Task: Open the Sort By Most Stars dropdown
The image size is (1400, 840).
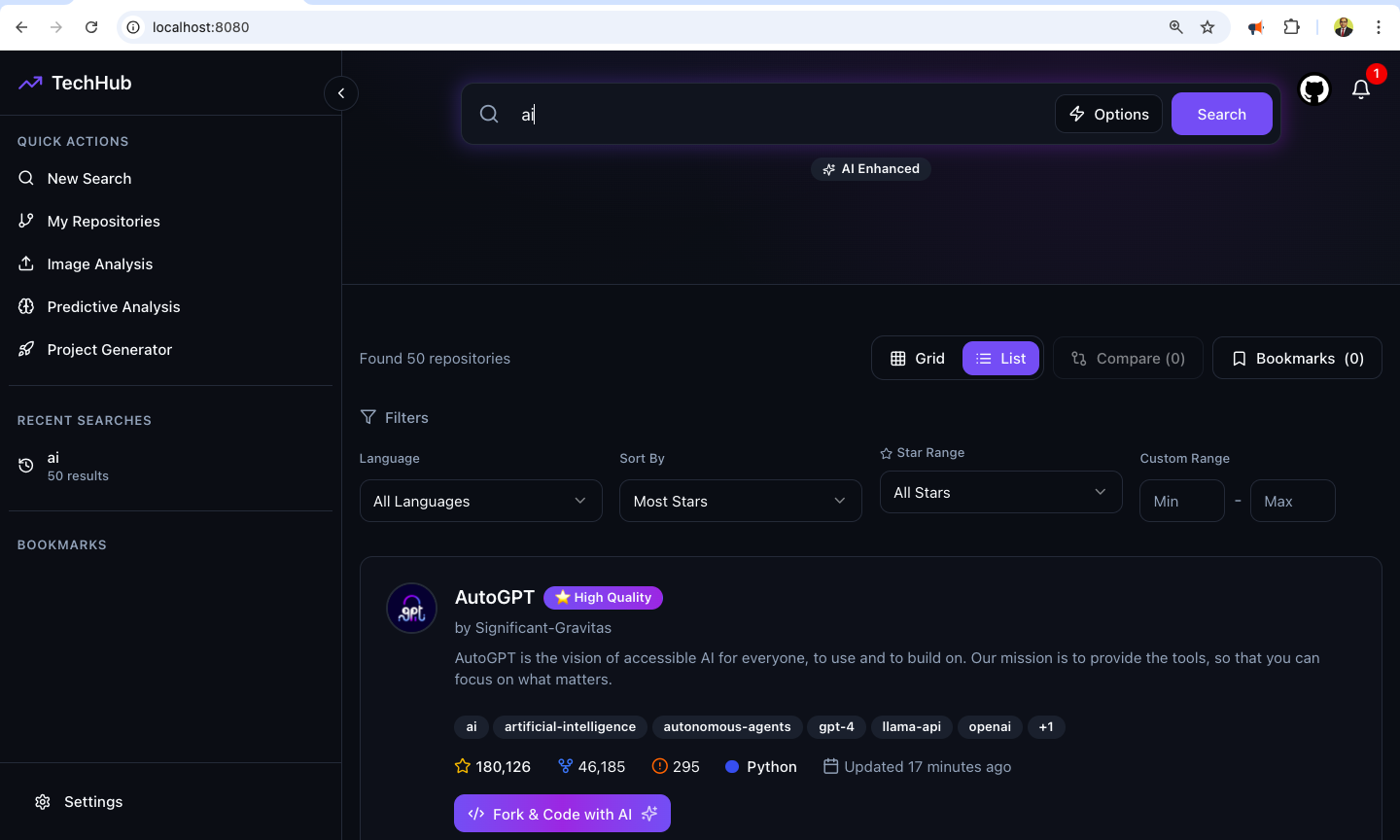Action: (x=741, y=501)
